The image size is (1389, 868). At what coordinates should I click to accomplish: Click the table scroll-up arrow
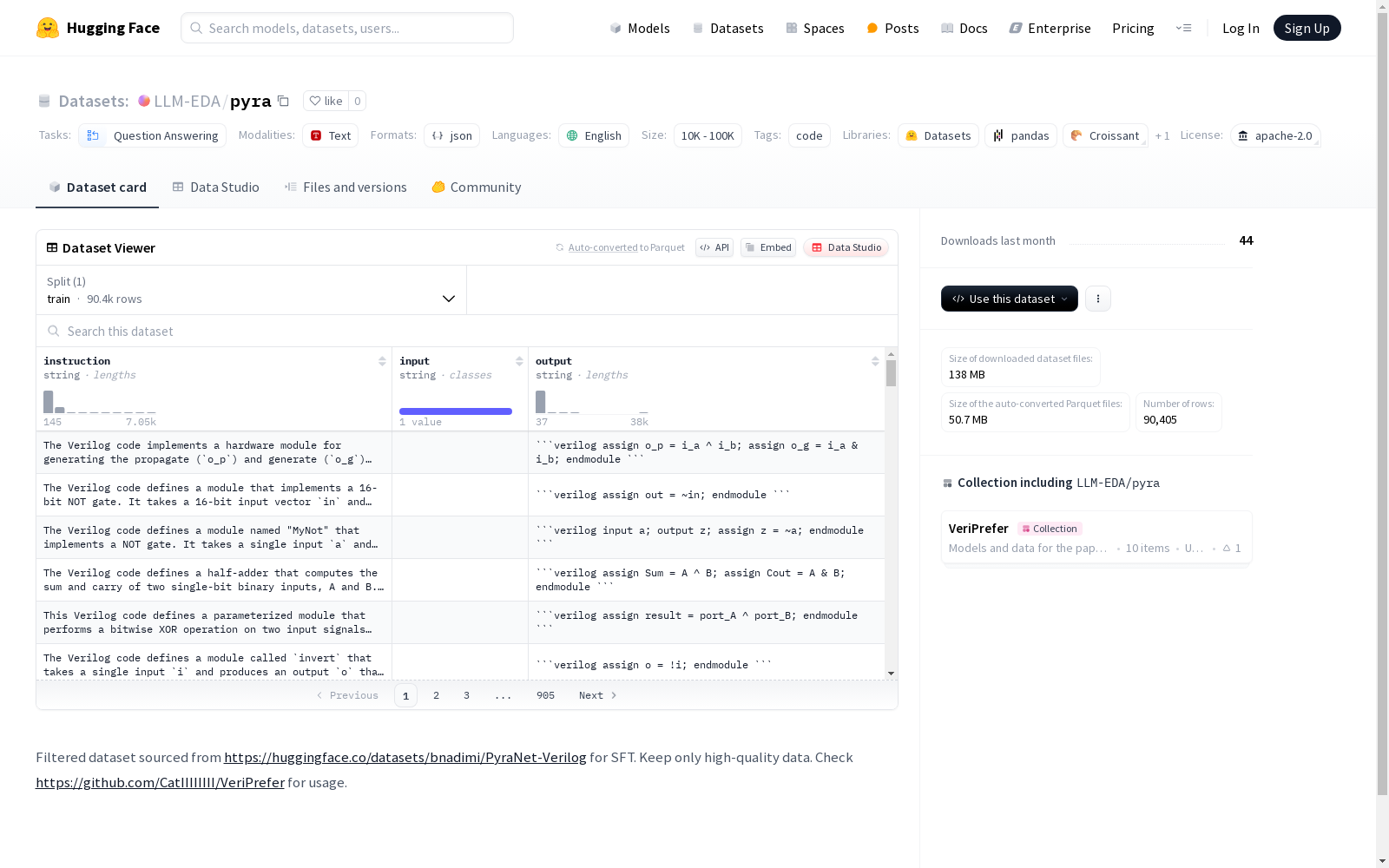(x=891, y=354)
